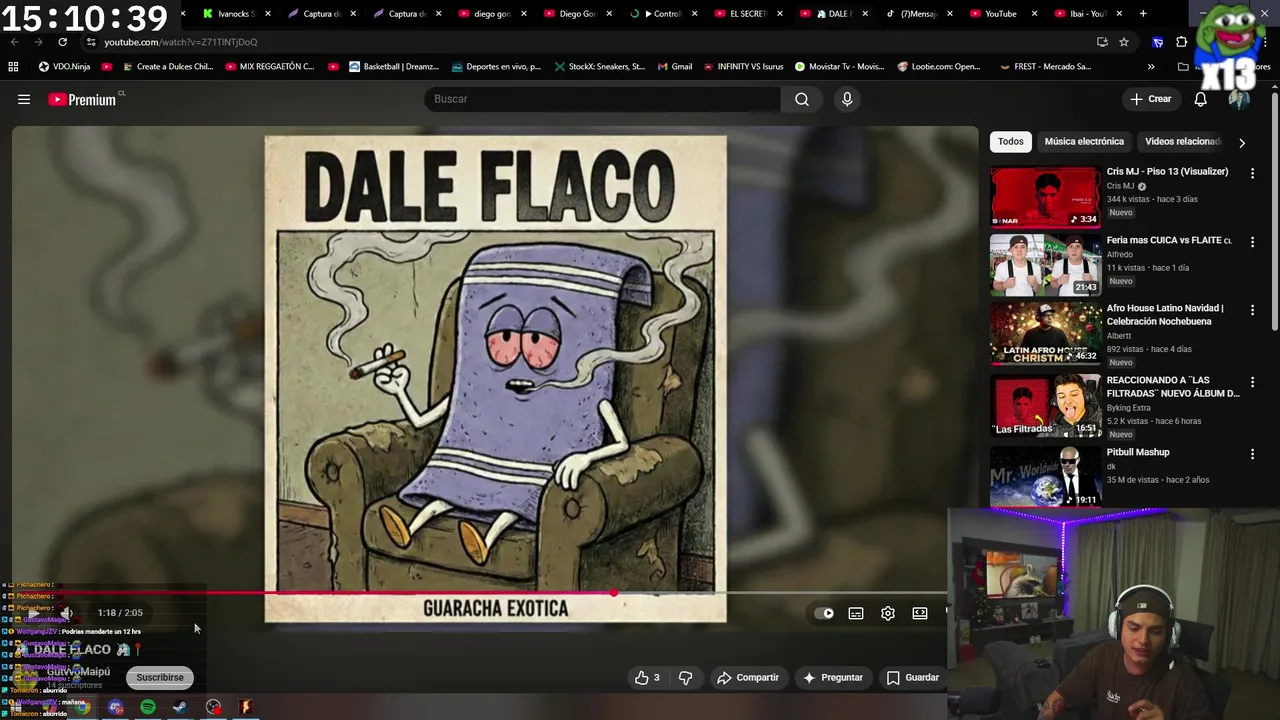Screen dimensions: 1280x720
Task: Open options menu for Cris MJ - Piso 13
Action: tap(1252, 173)
